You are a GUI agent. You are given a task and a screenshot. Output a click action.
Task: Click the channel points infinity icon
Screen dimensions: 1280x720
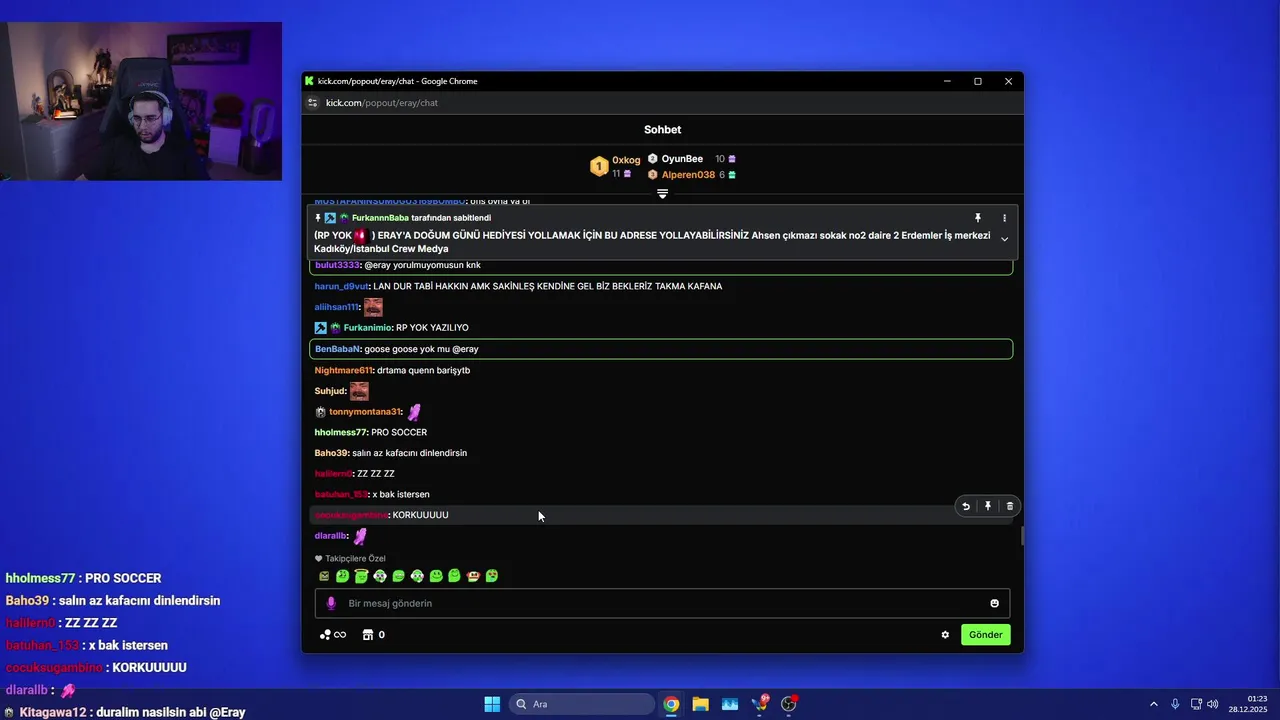332,635
